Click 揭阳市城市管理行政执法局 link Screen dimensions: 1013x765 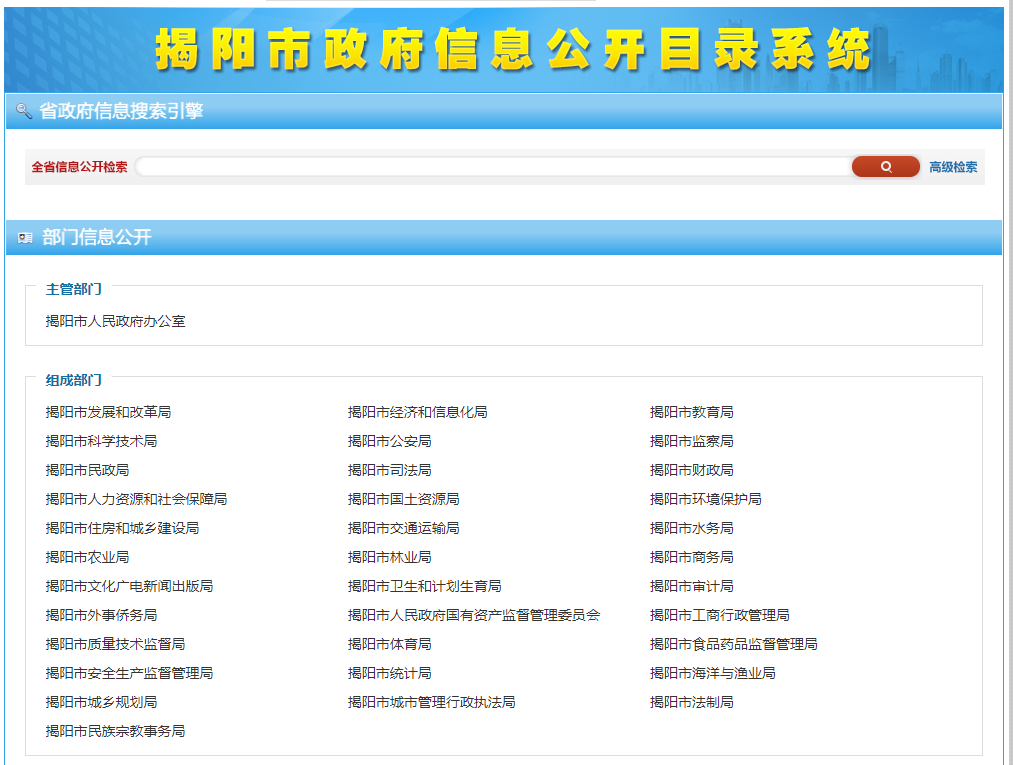[432, 703]
